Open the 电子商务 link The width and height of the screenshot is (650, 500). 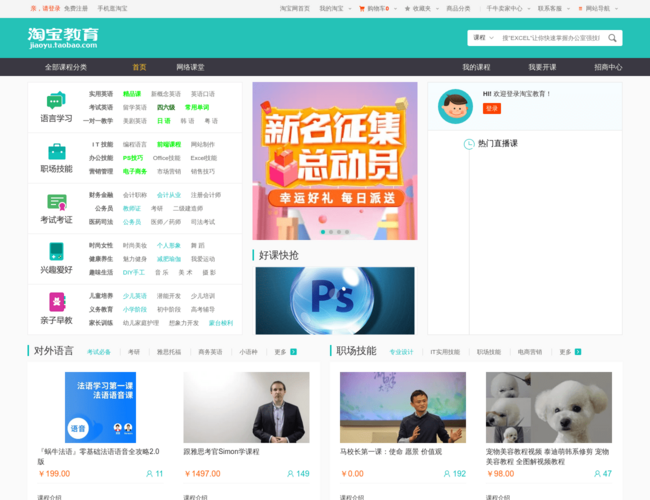pos(135,171)
